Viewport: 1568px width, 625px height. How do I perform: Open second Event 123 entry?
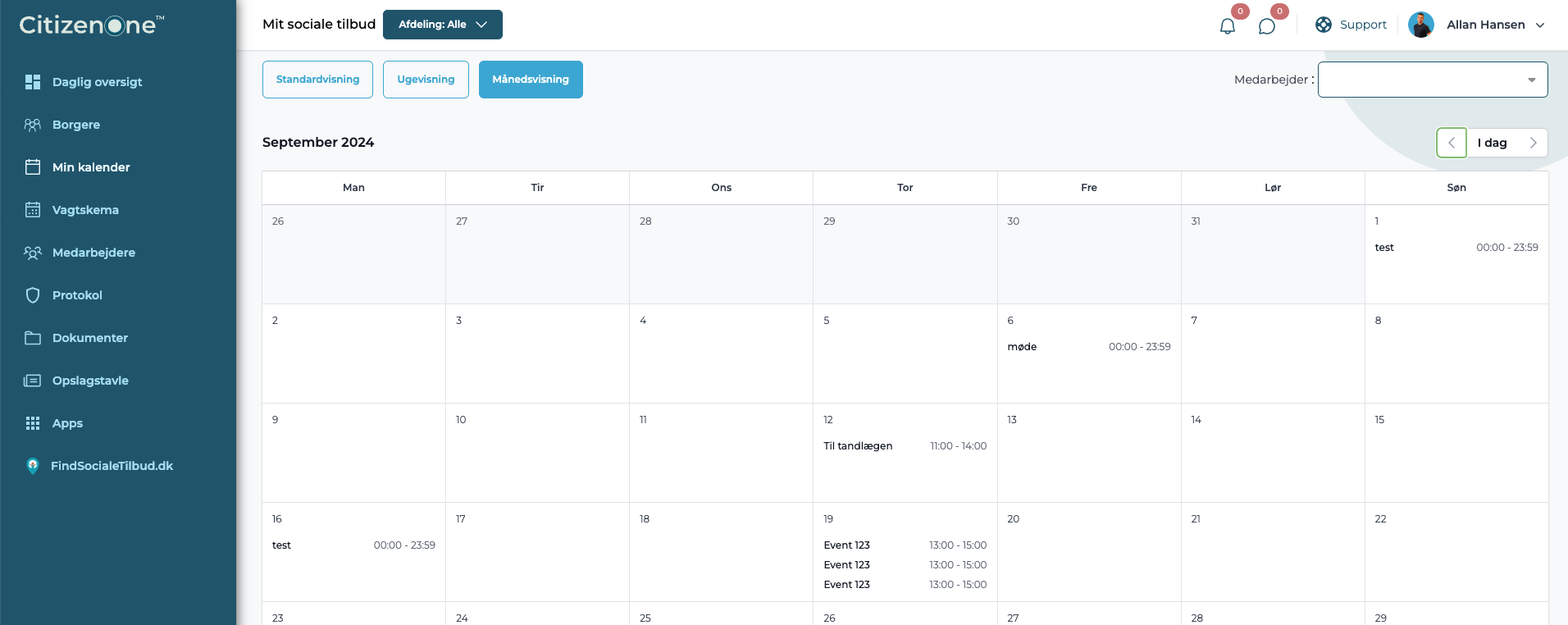(x=905, y=565)
